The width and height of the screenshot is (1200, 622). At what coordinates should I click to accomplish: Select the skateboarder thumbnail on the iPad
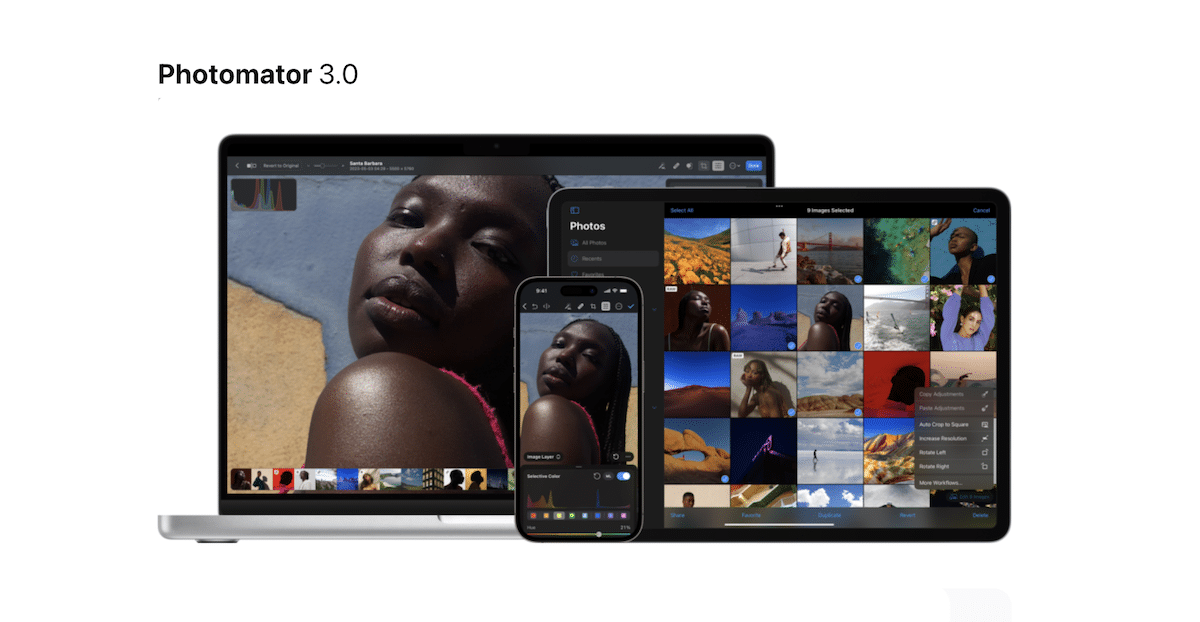[763, 250]
